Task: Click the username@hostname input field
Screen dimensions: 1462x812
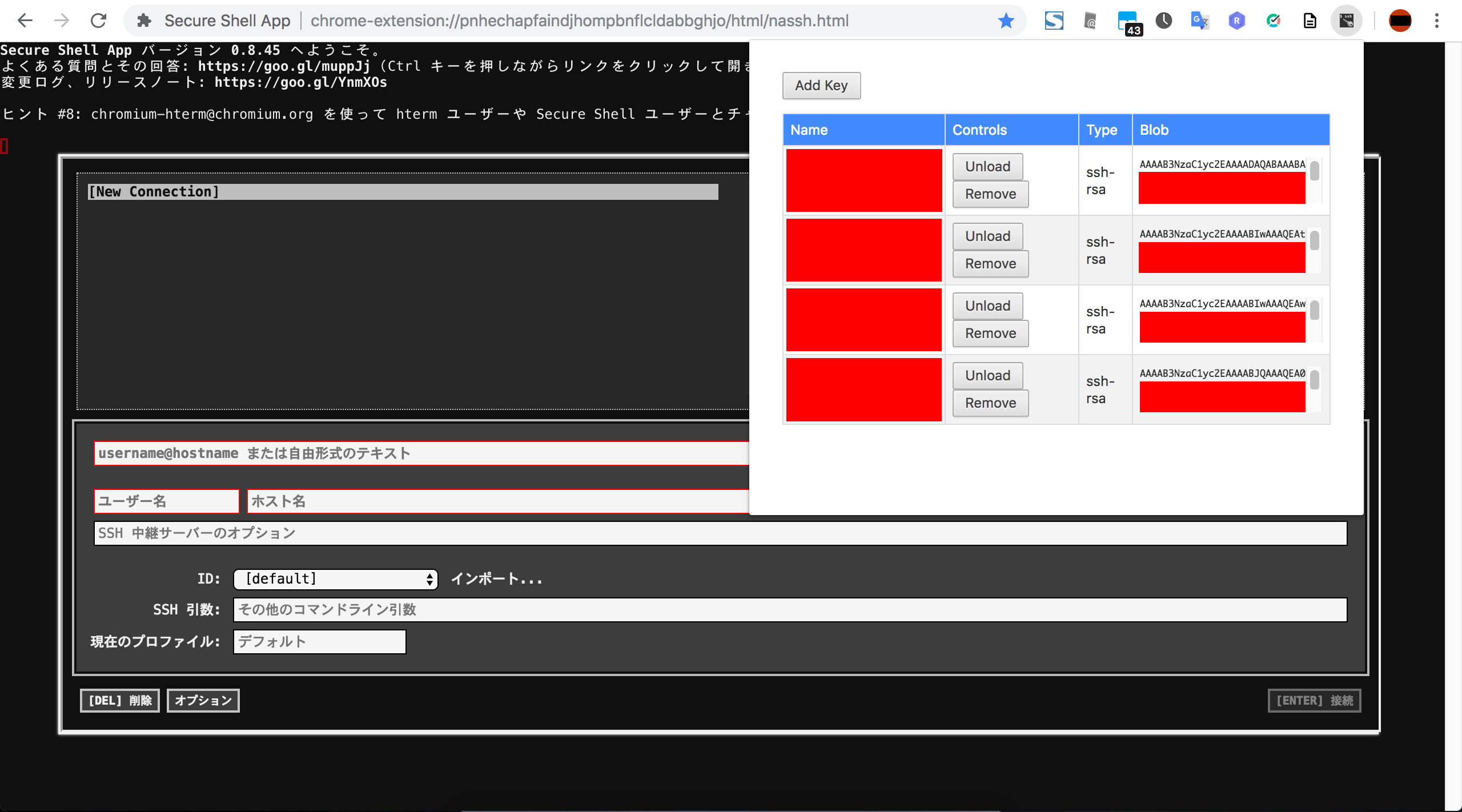Action: (400, 453)
